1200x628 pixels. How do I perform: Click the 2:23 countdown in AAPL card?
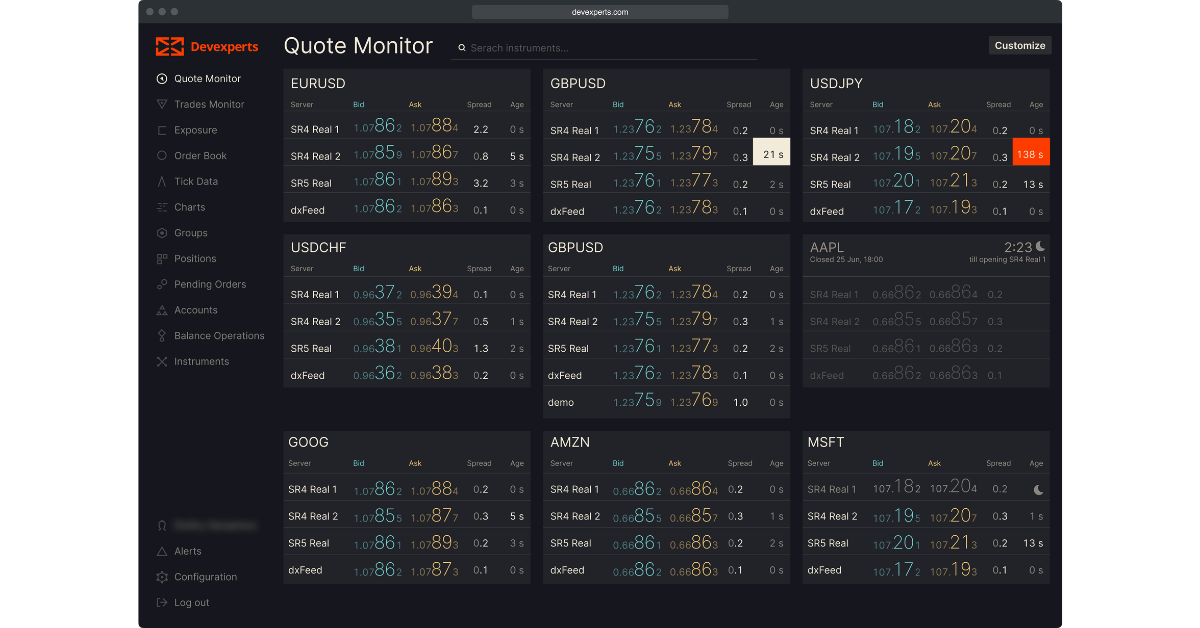(1017, 246)
